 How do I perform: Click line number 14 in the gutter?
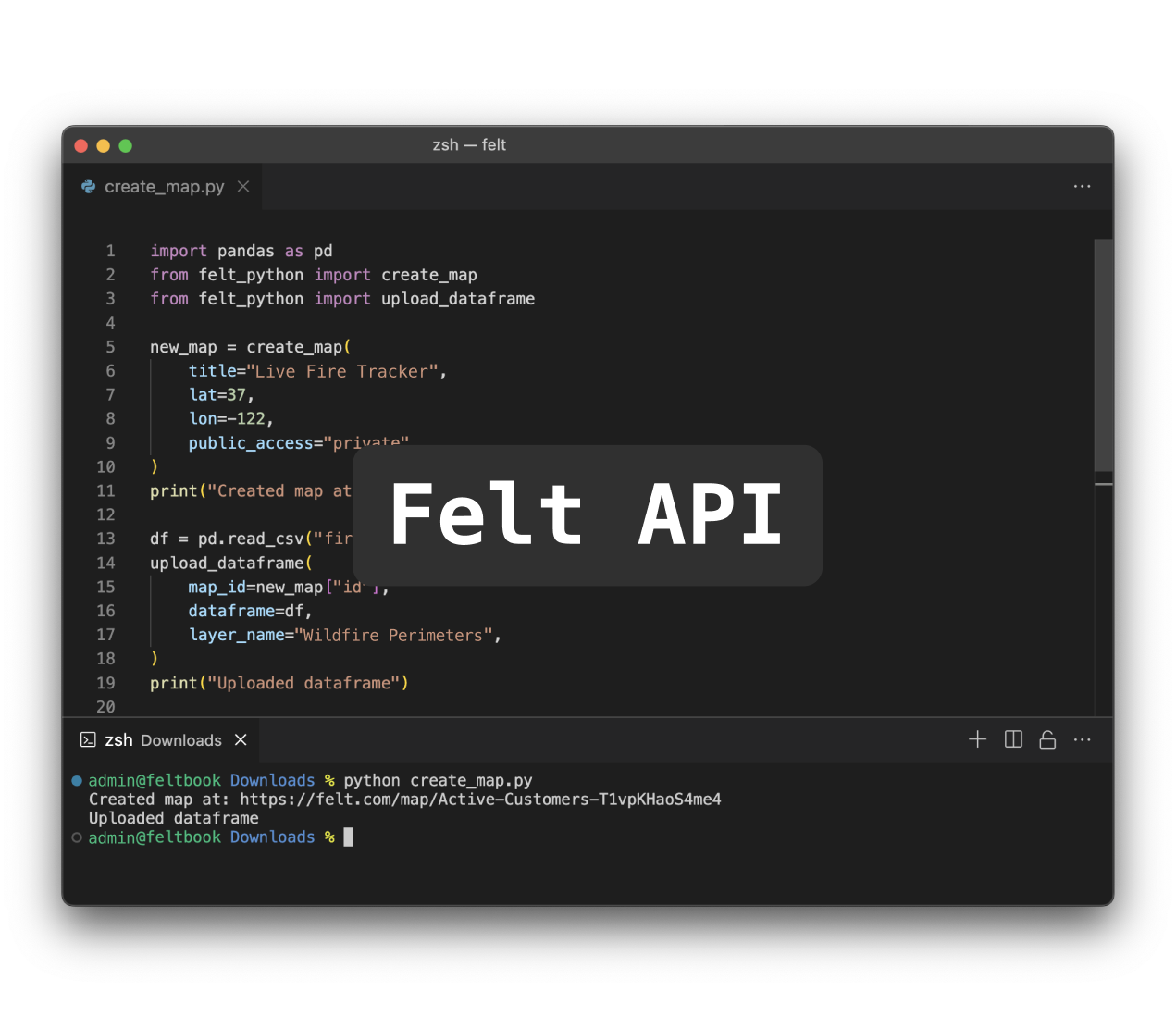coord(105,563)
